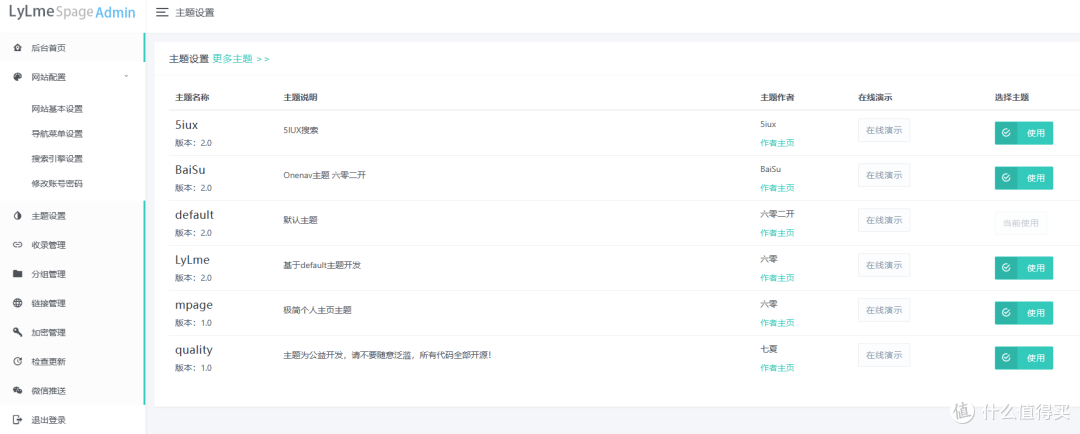Apply the quality theme with 使用
Screen dimensions: 1080x434
coord(1024,358)
